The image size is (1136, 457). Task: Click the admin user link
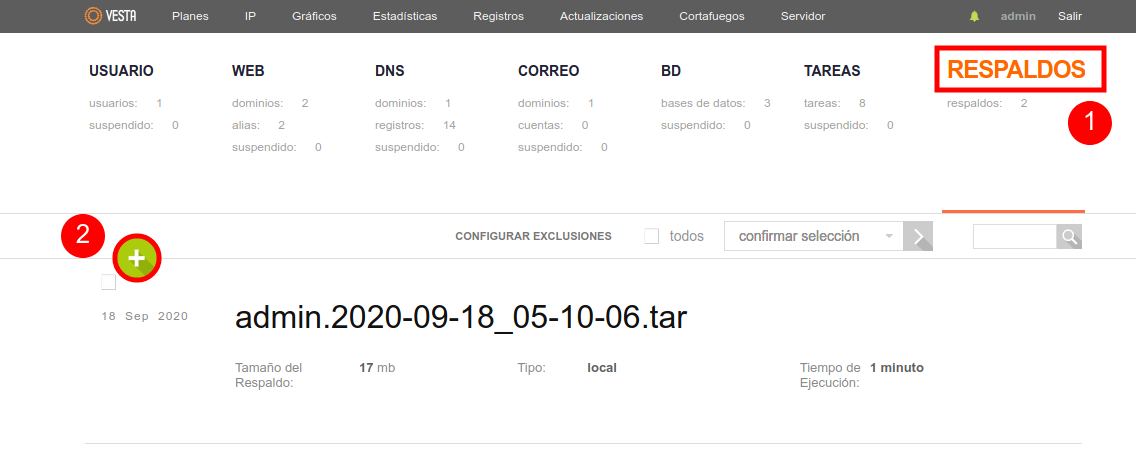(1018, 16)
